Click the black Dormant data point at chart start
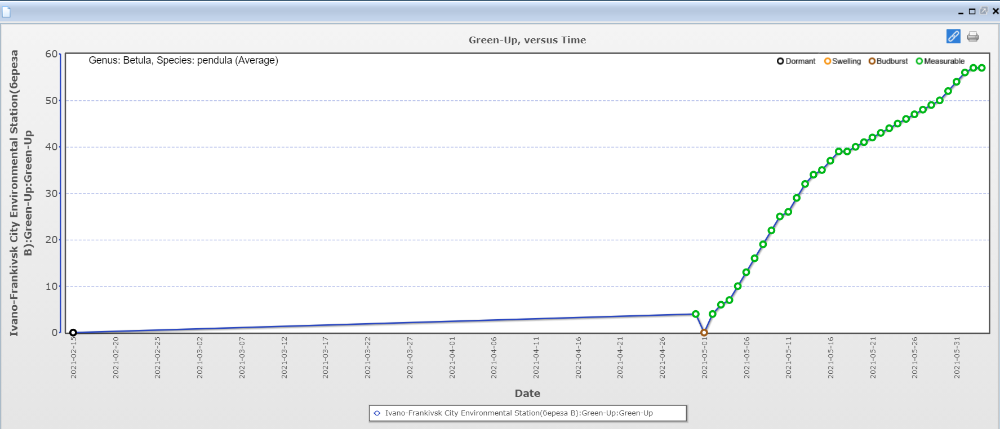 pyautogui.click(x=73, y=333)
